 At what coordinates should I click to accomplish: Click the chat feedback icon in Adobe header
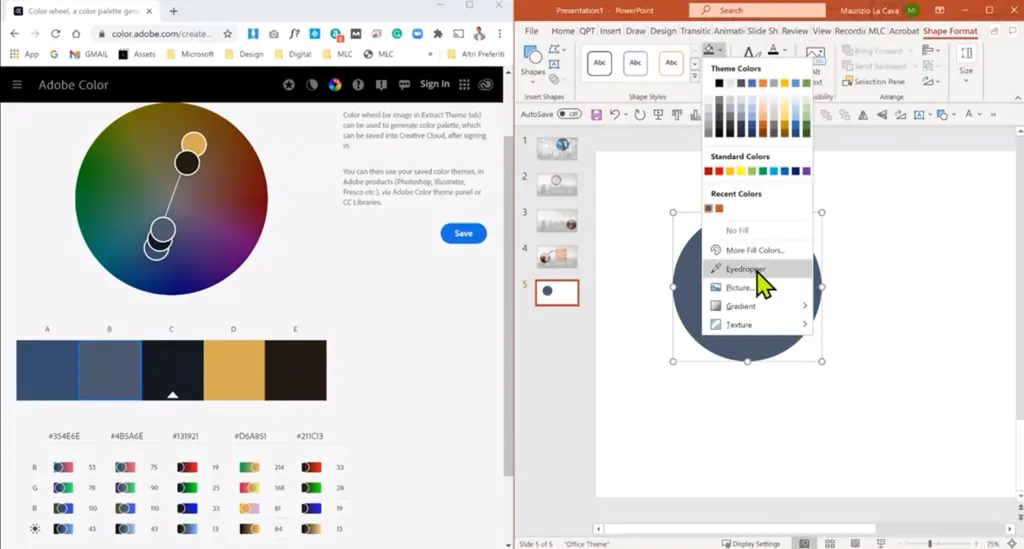[x=404, y=85]
